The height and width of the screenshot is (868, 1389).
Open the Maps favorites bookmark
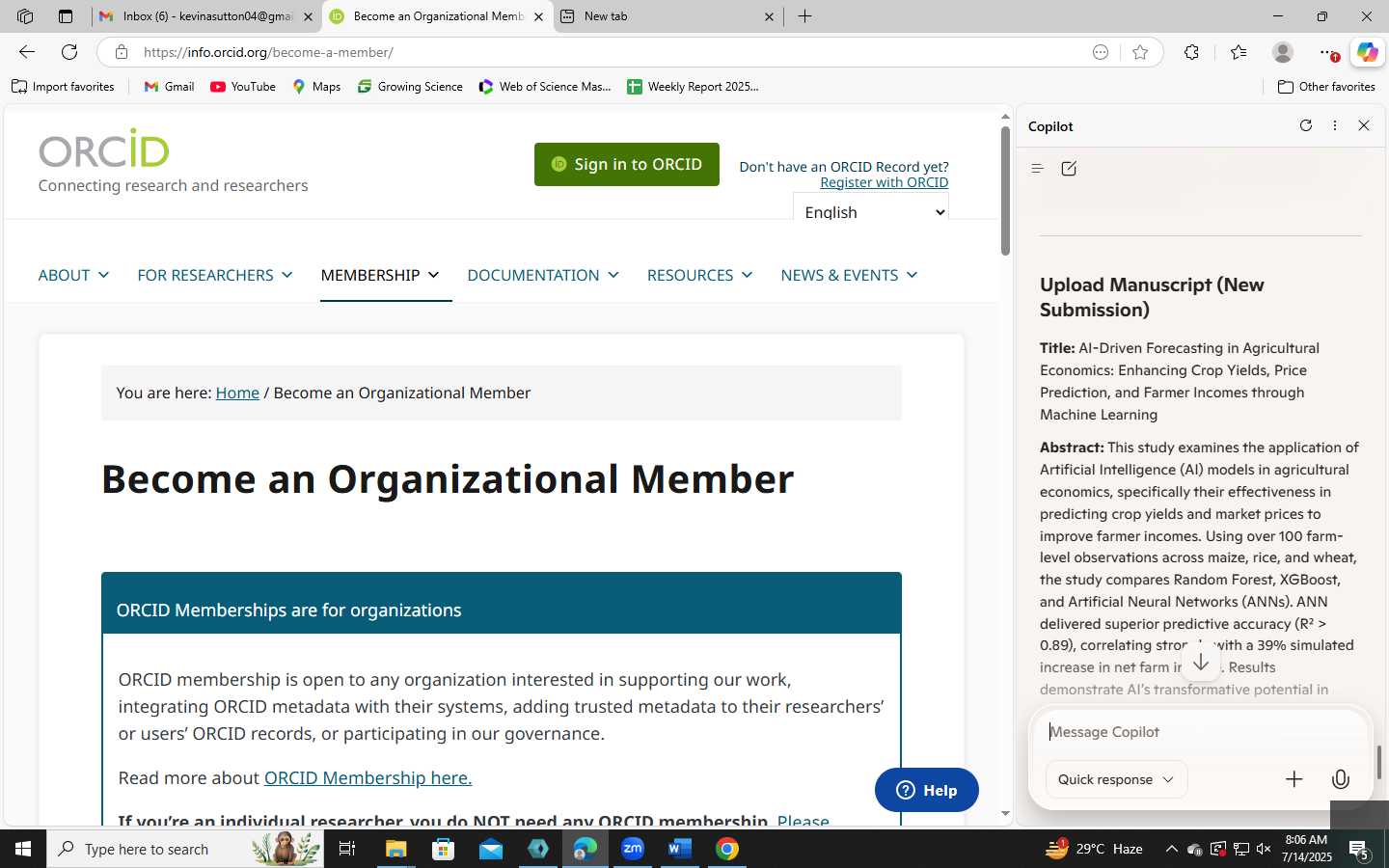tap(316, 87)
